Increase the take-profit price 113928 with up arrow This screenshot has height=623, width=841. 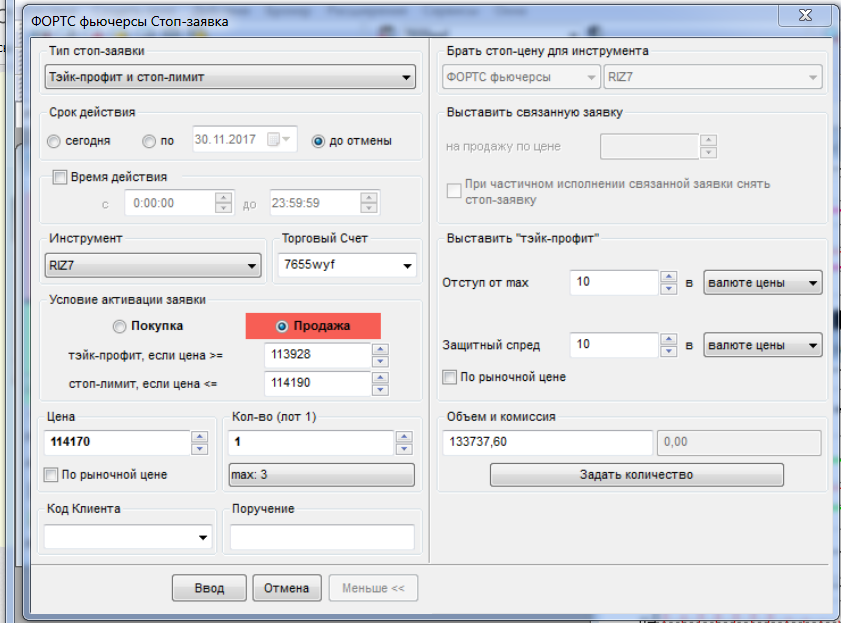[x=380, y=349]
